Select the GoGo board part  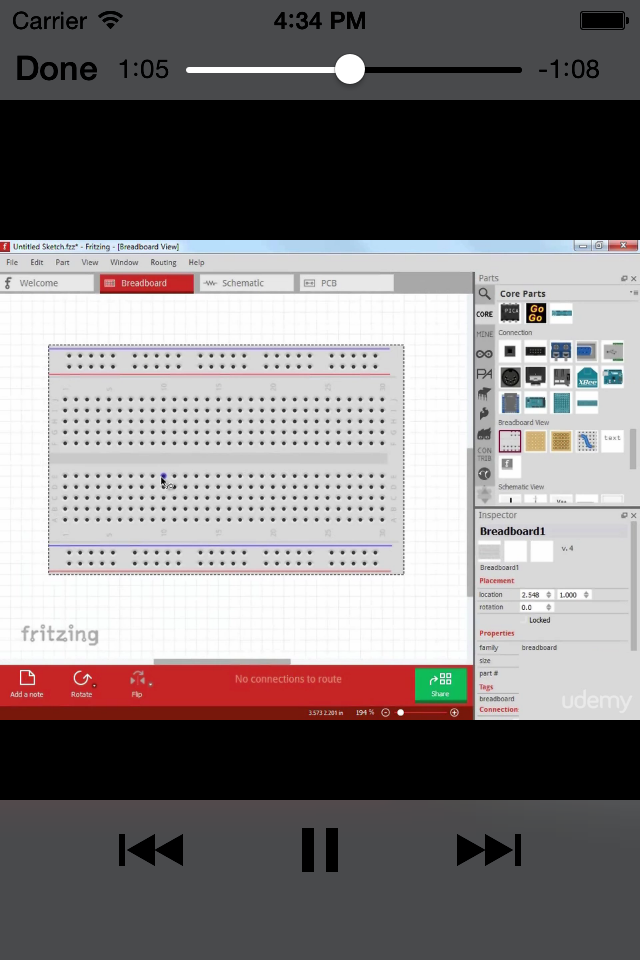click(x=536, y=313)
